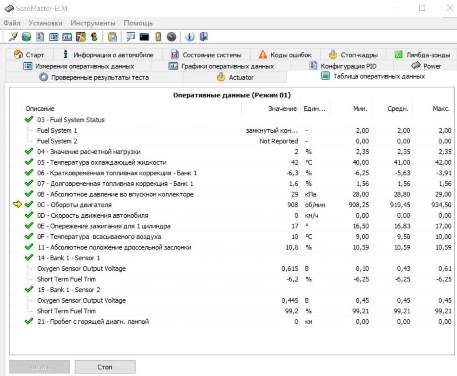The height and width of the screenshot is (376, 457).
Task: Select the 15 - Bank 1 - Sensor 2 node
Action: click(68, 290)
